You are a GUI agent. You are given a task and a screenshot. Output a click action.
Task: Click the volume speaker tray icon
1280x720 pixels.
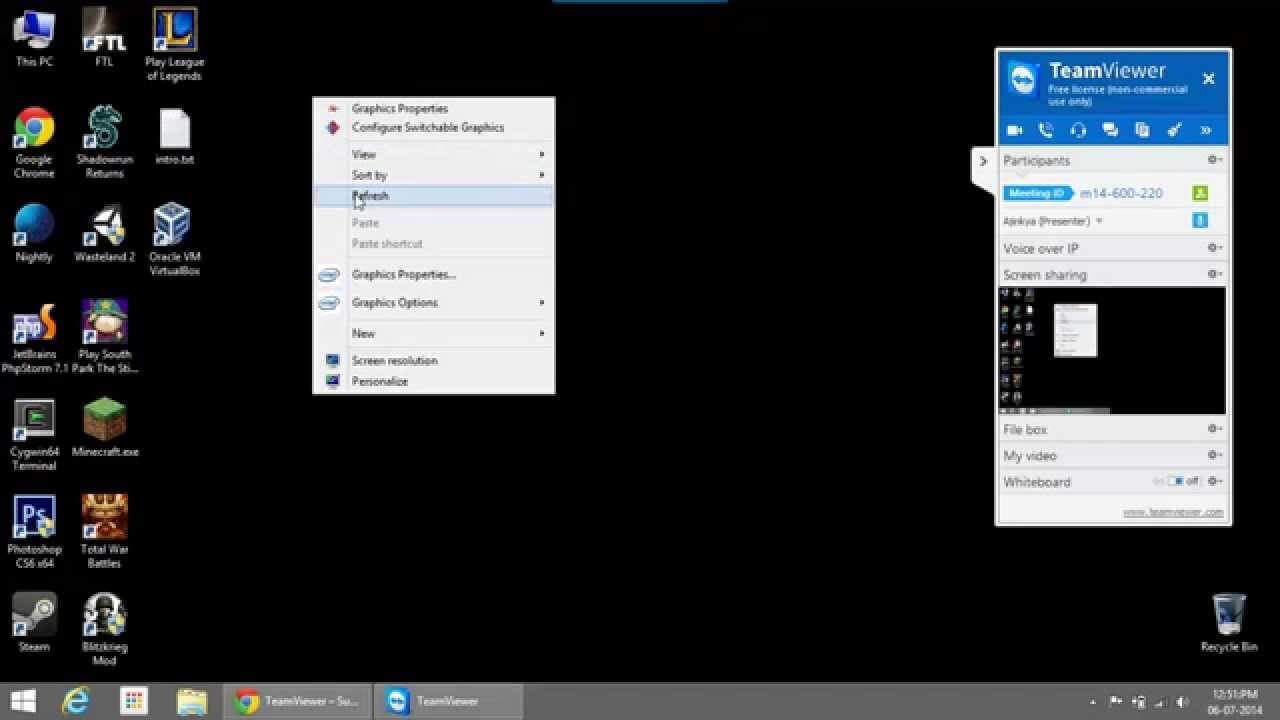(1184, 702)
